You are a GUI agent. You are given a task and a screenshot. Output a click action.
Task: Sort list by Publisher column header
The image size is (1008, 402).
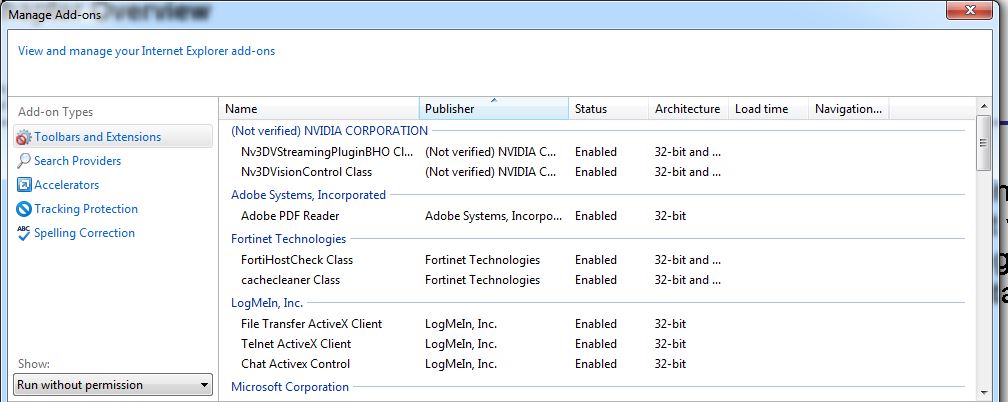(x=494, y=109)
